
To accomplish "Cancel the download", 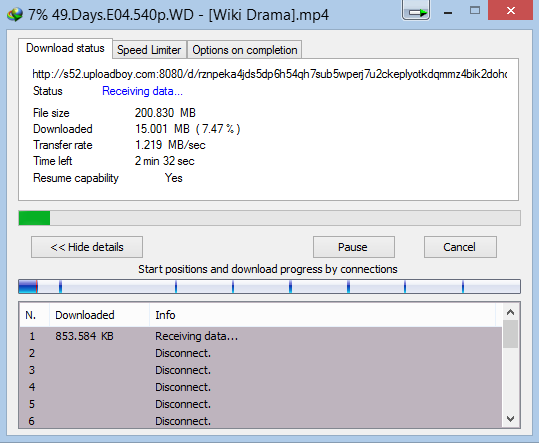I will 460,247.
